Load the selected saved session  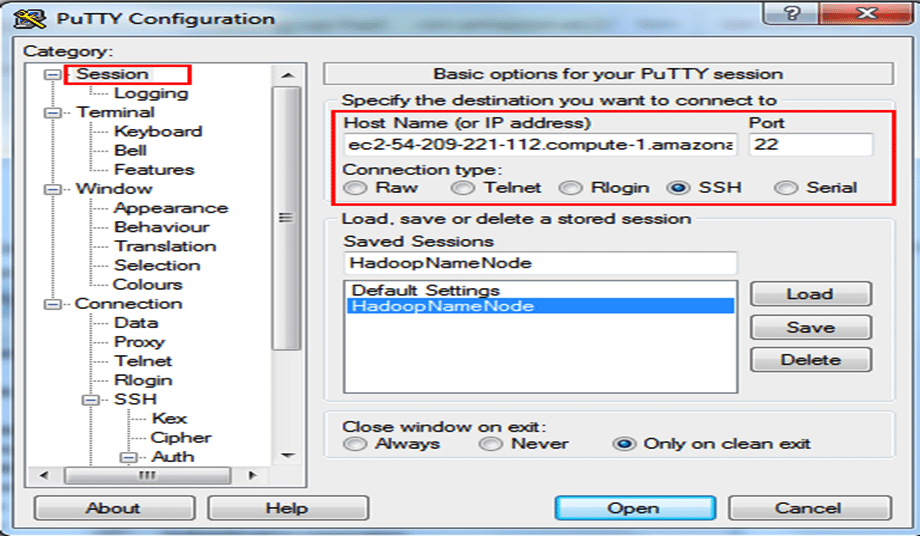point(810,294)
